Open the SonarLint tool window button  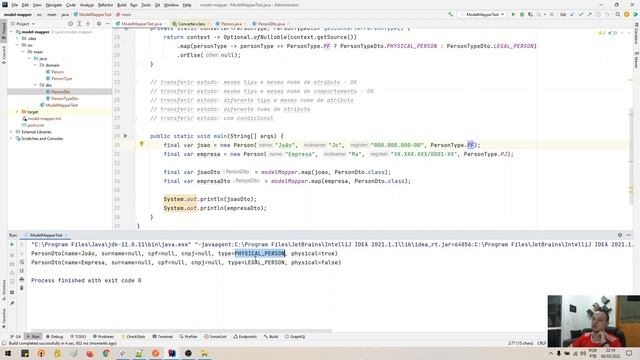click(215, 337)
